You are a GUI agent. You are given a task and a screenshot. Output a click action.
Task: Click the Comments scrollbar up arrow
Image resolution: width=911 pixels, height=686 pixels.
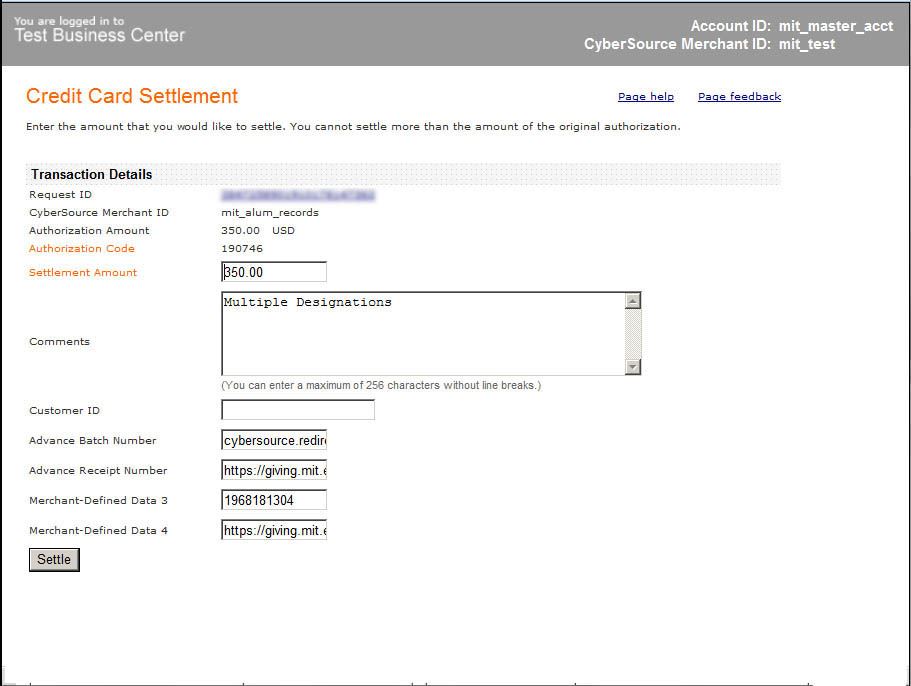[x=632, y=301]
